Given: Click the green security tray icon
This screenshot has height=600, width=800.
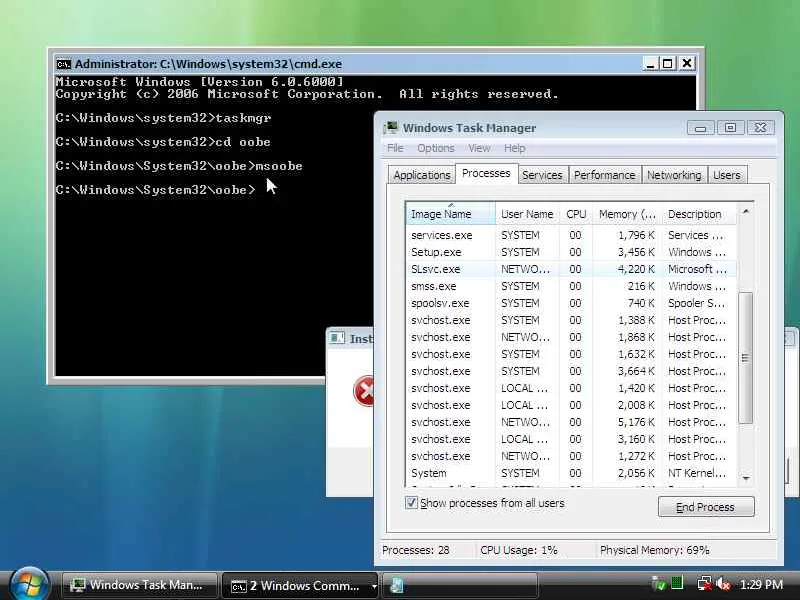Looking at the screenshot, I should pos(659,584).
